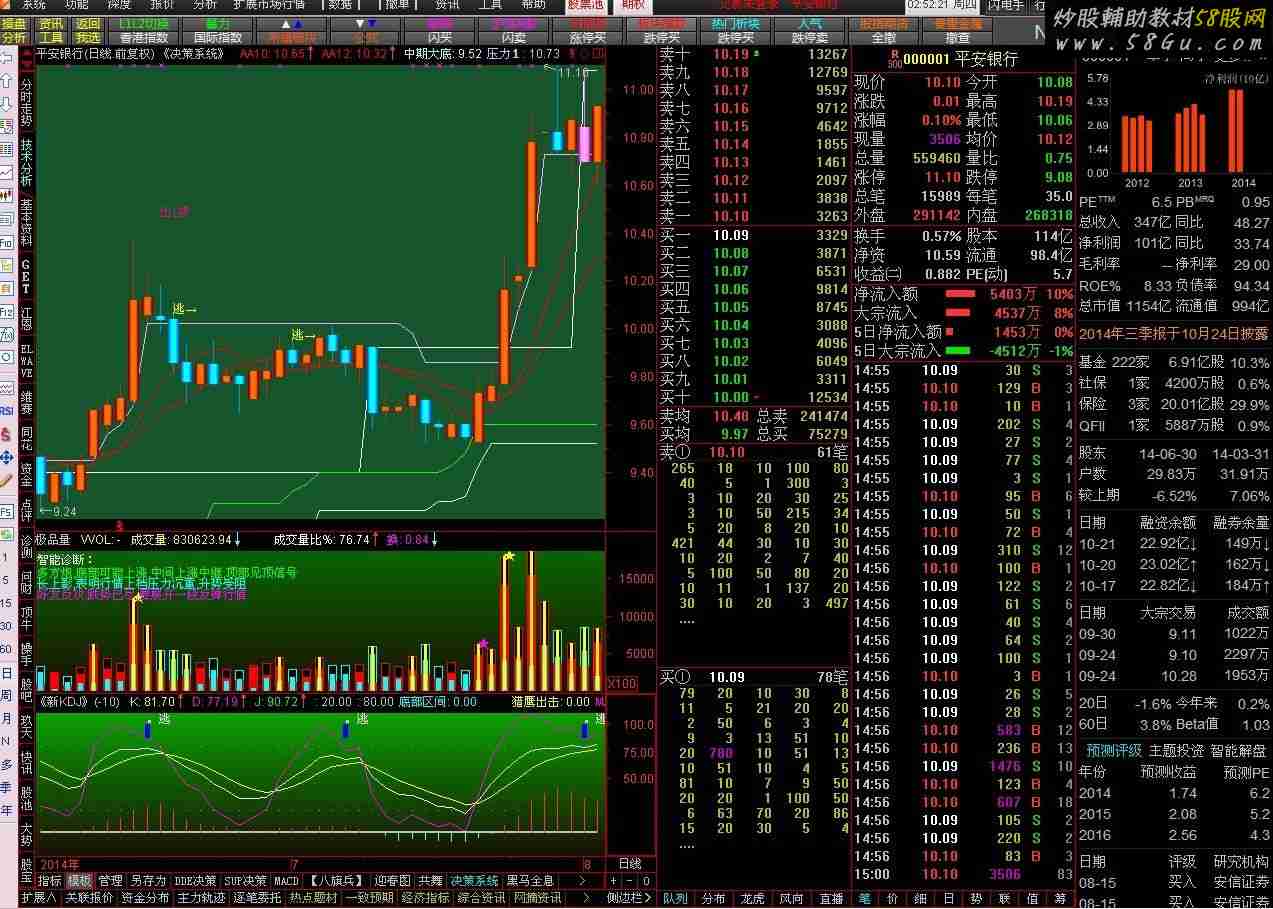This screenshot has height=909, width=1273.
Task: Switch chart to 30-minute period
Action: click(x=6, y=626)
